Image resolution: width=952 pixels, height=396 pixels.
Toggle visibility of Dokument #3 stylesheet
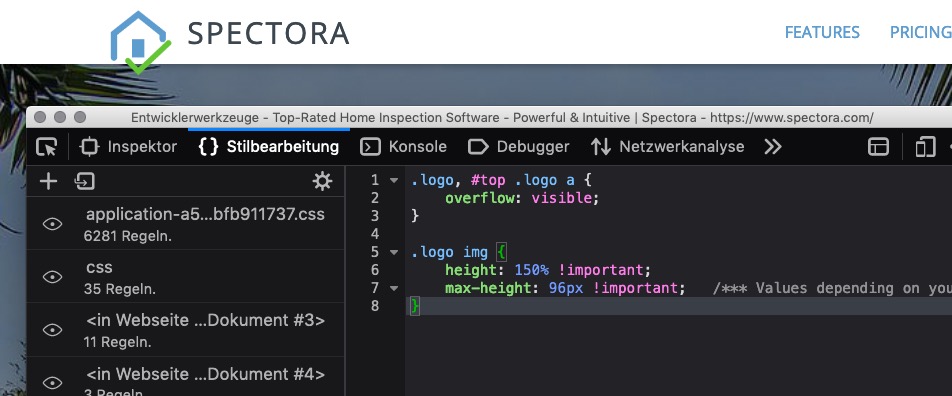point(53,330)
